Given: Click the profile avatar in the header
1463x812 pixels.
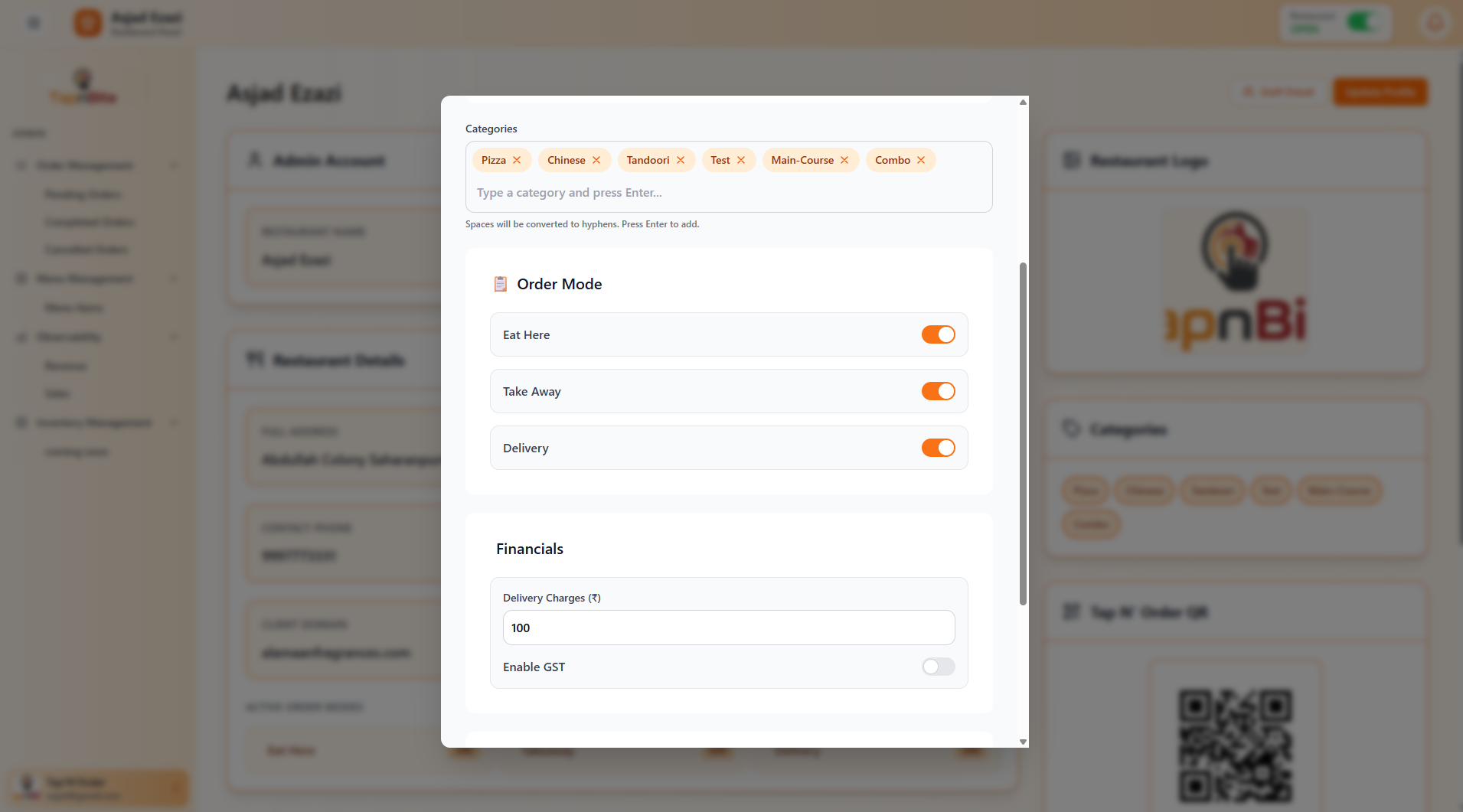Looking at the screenshot, I should coord(1435,22).
